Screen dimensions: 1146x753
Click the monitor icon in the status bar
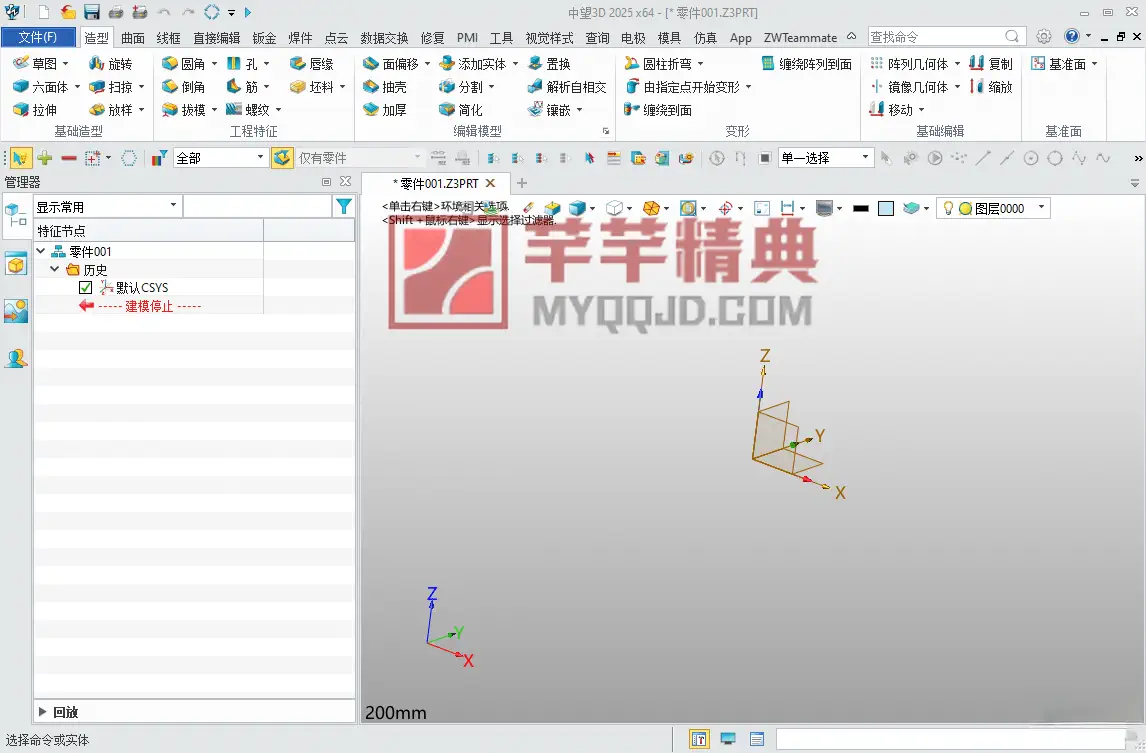[728, 739]
